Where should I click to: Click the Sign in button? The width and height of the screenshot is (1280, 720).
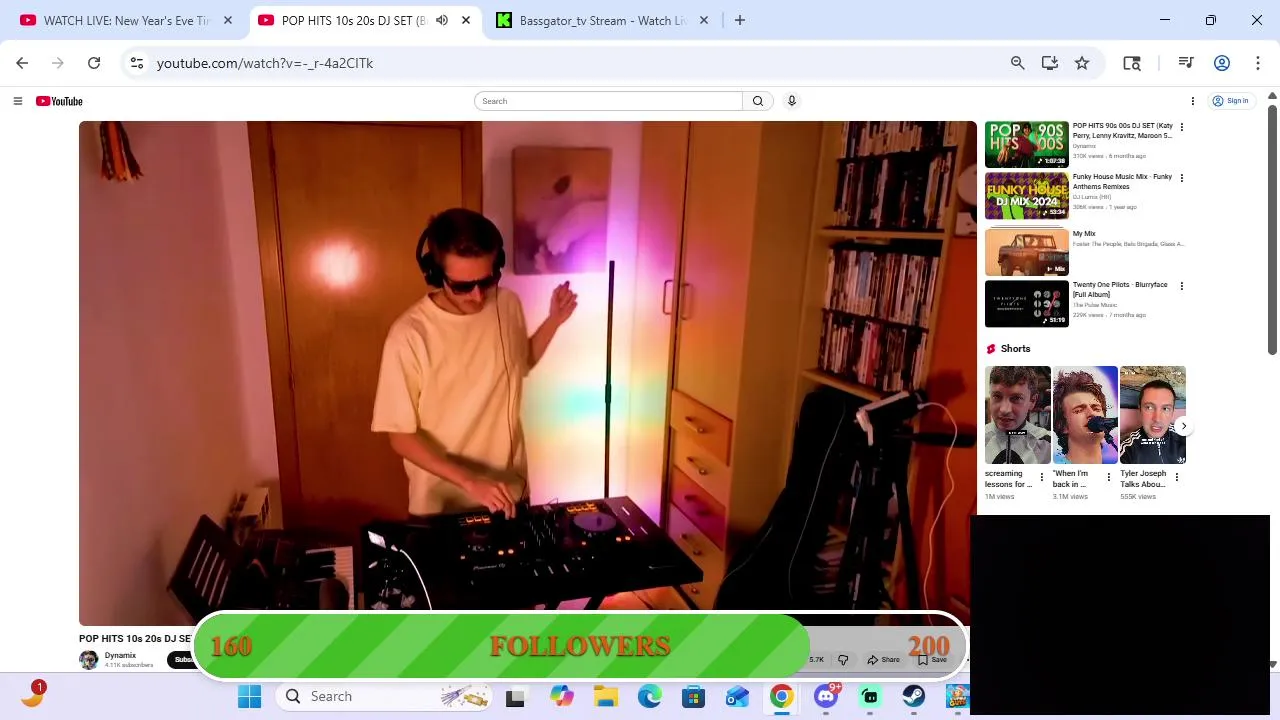[x=1231, y=101]
